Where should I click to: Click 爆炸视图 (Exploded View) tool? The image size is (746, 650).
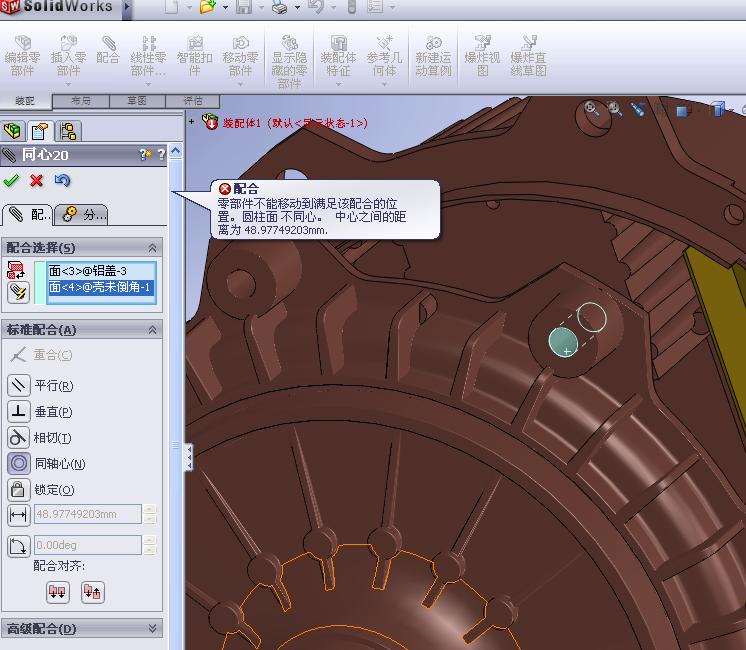coord(482,56)
